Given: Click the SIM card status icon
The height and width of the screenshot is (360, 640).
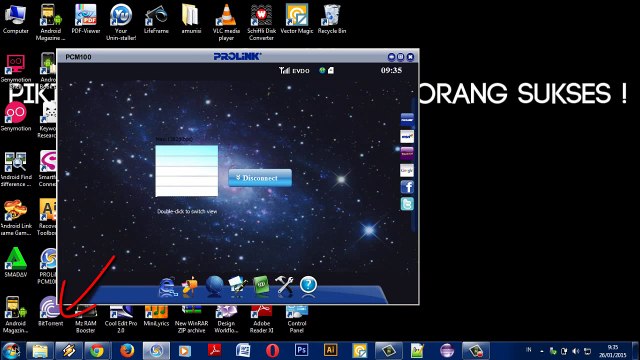Looking at the screenshot, I should 331,71.
